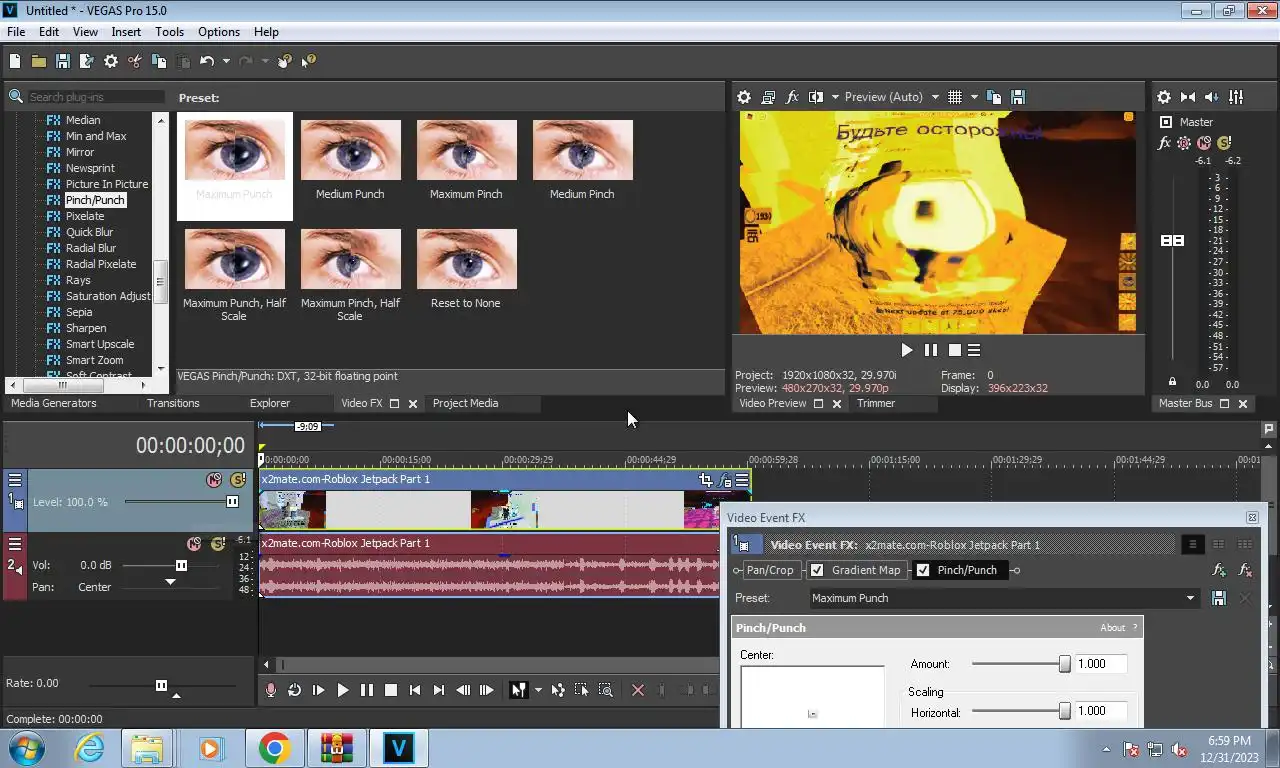This screenshot has height=768, width=1280.
Task: Switch to Media Generators tab
Action: click(54, 403)
